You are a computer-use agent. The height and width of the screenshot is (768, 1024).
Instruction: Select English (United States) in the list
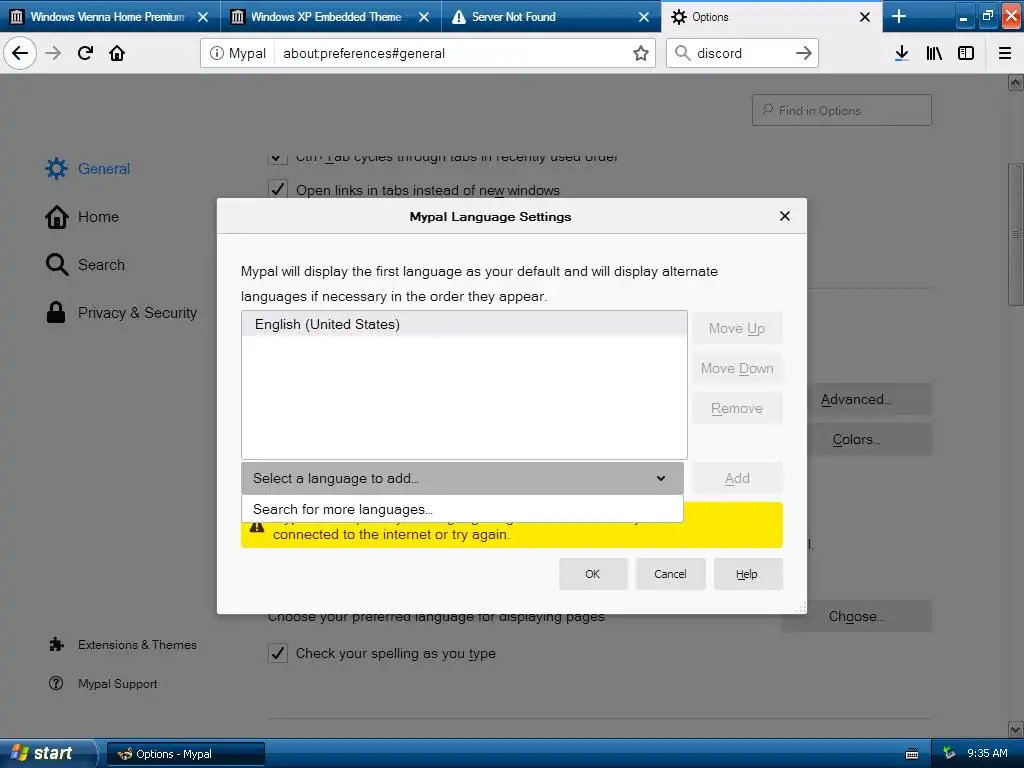(464, 324)
